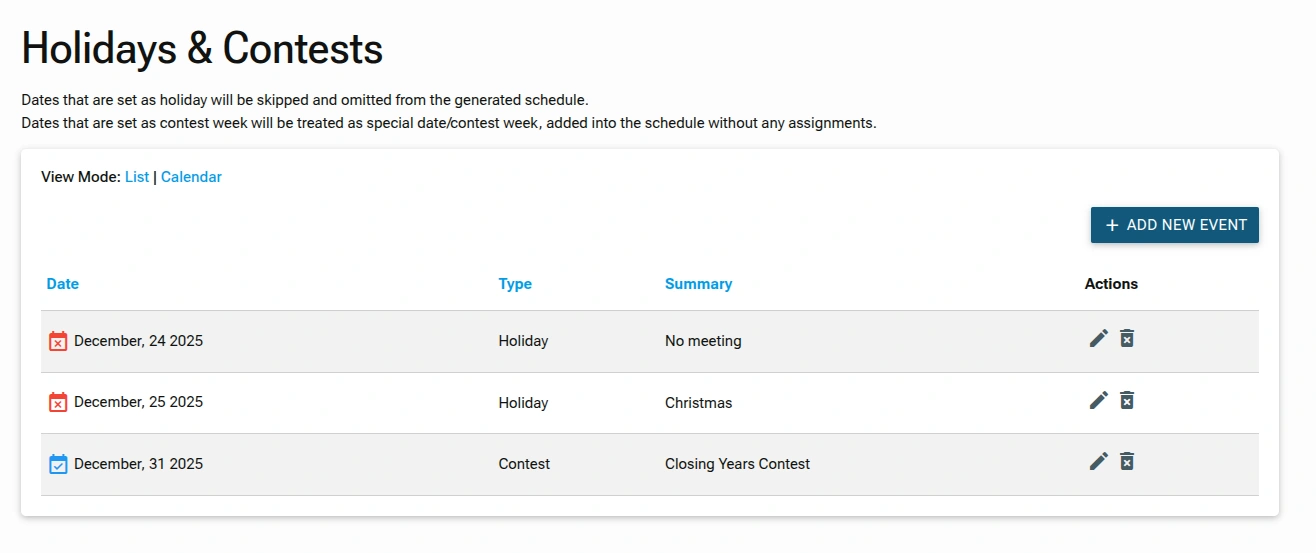The height and width of the screenshot is (553, 1316).
Task: Select the Closing Years Contest summary text
Action: point(737,464)
